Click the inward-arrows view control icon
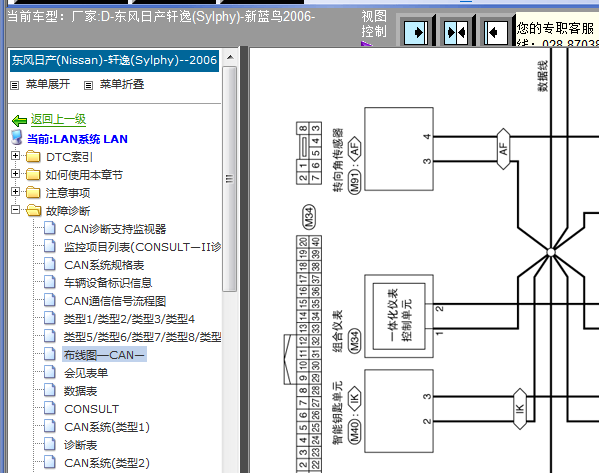 pyautogui.click(x=456, y=32)
